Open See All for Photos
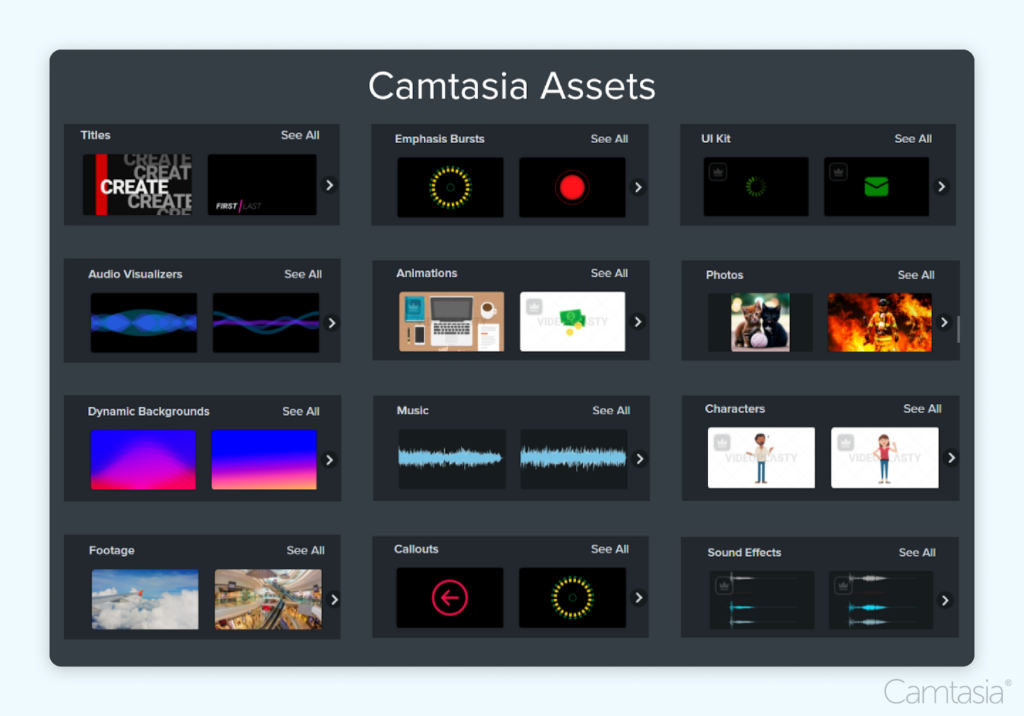Viewport: 1024px width, 716px height. point(916,275)
